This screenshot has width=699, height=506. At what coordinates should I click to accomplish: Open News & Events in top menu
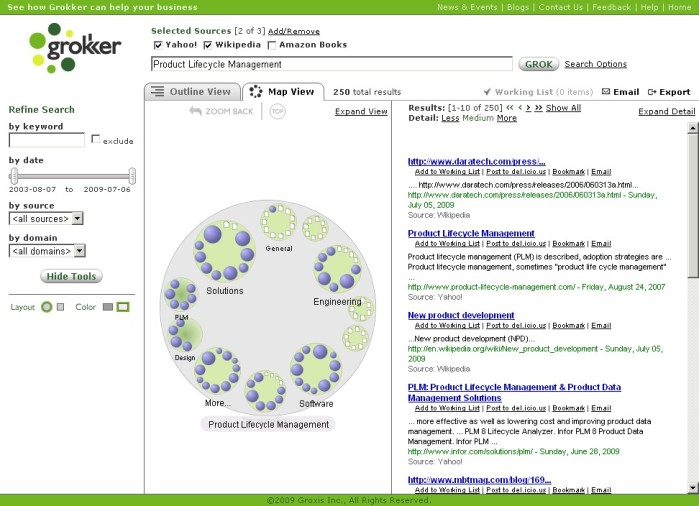(467, 7)
